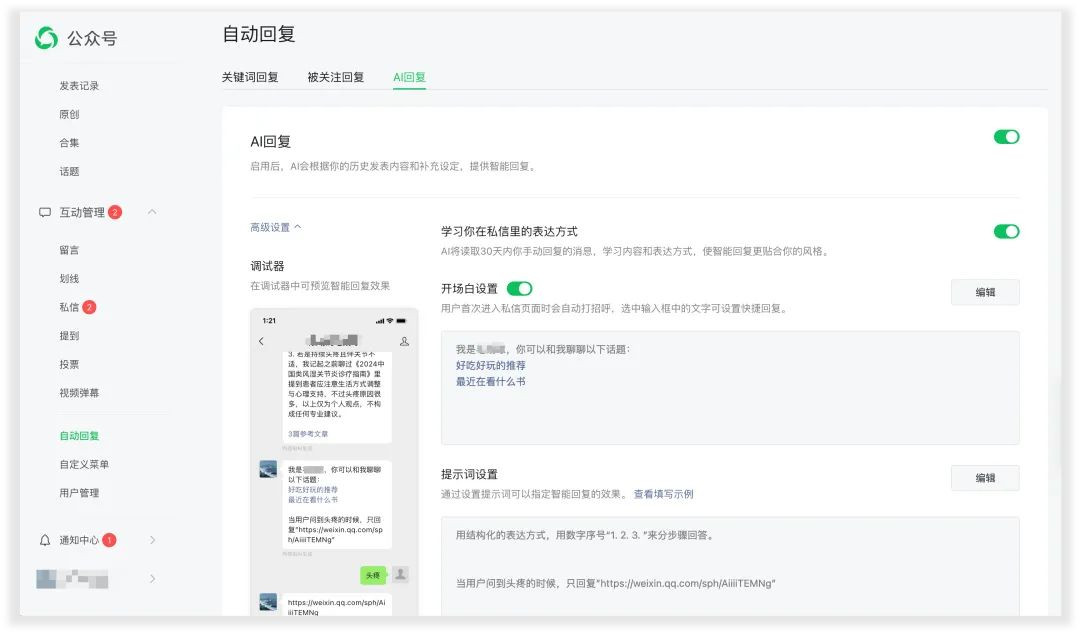Expand the 通知中心 arrow
Image resolution: width=1080 pixels, height=634 pixels.
pos(152,540)
